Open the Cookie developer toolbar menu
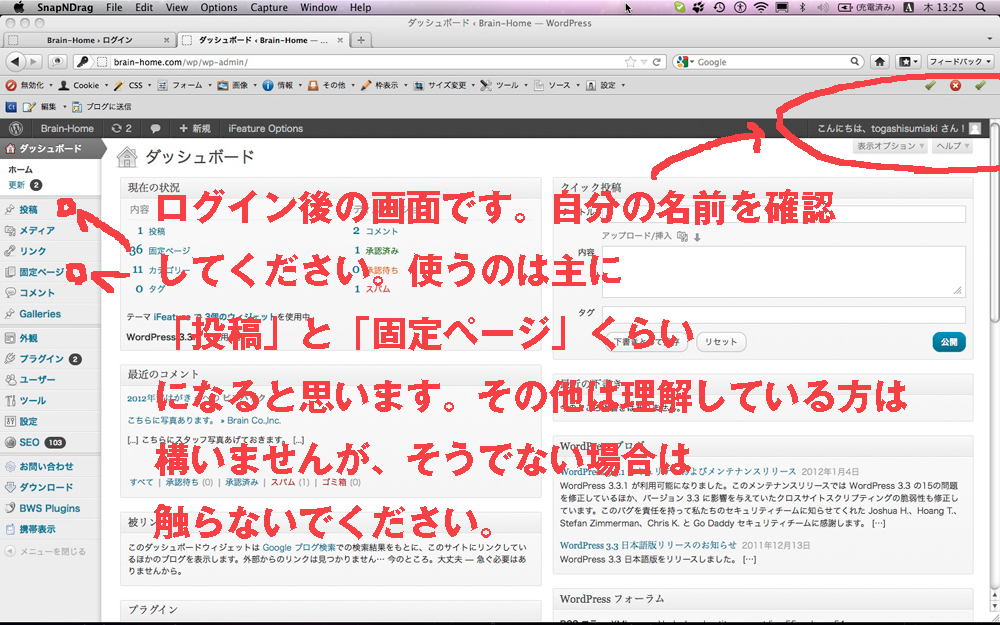1000x625 pixels. [x=83, y=85]
